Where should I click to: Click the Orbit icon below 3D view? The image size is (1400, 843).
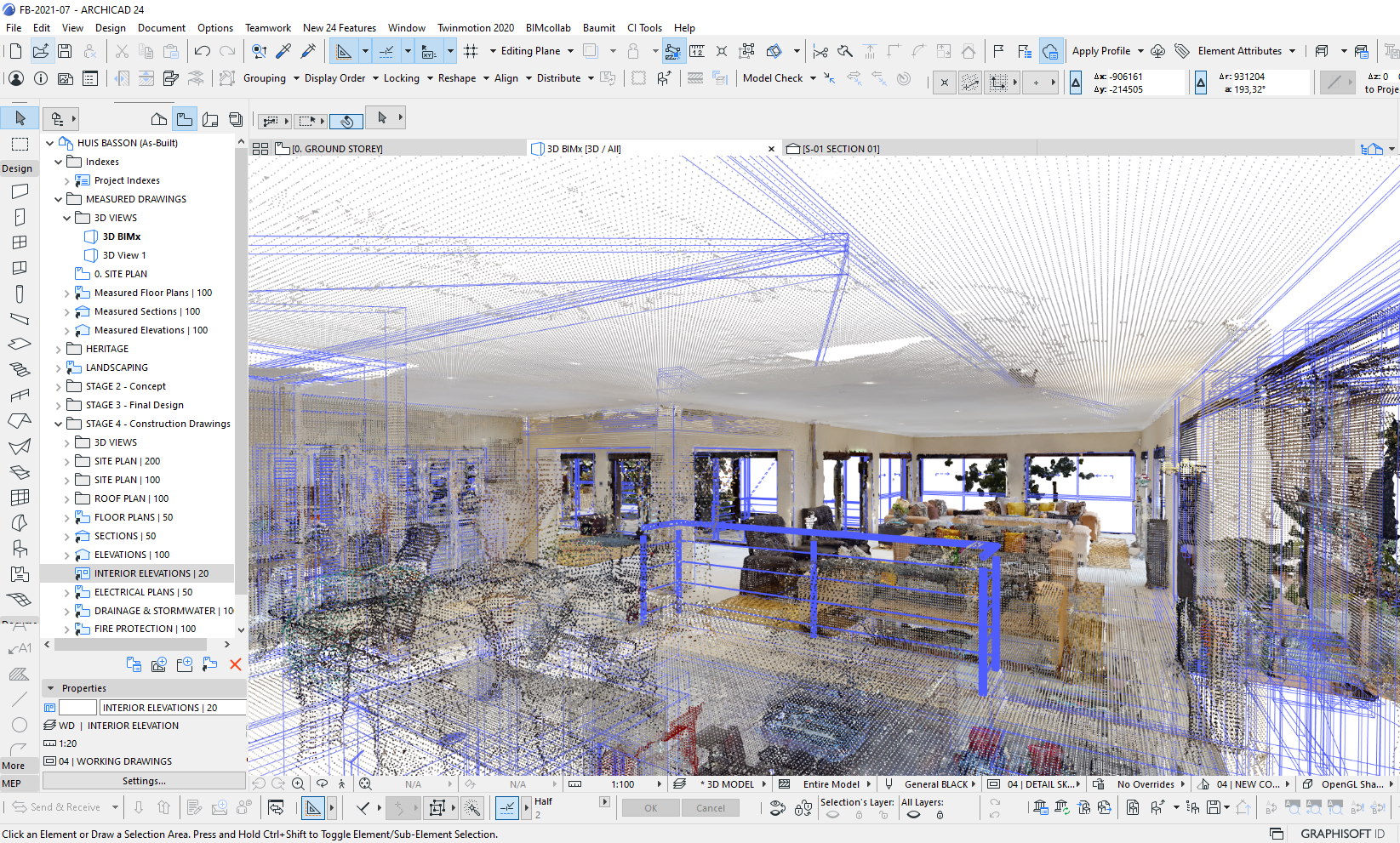coord(323,783)
